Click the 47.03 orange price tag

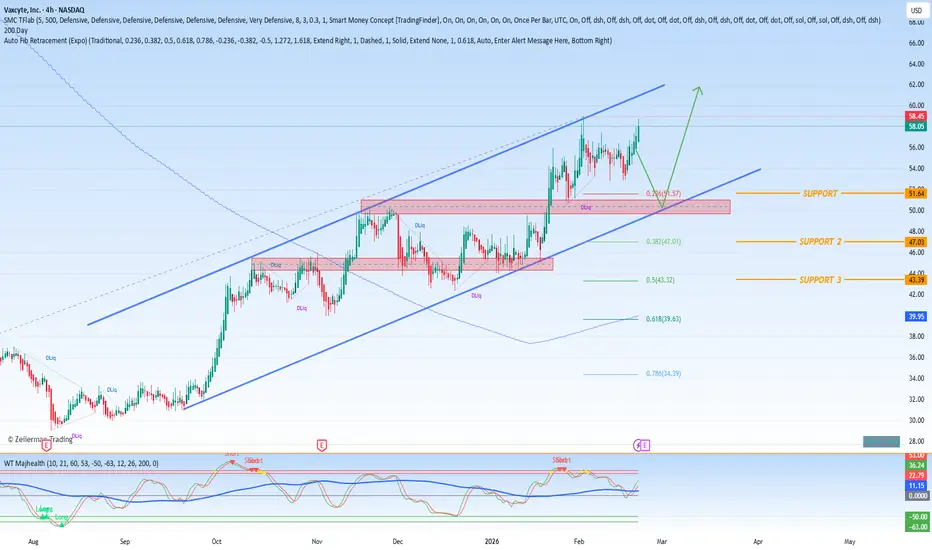pyautogui.click(x=916, y=242)
